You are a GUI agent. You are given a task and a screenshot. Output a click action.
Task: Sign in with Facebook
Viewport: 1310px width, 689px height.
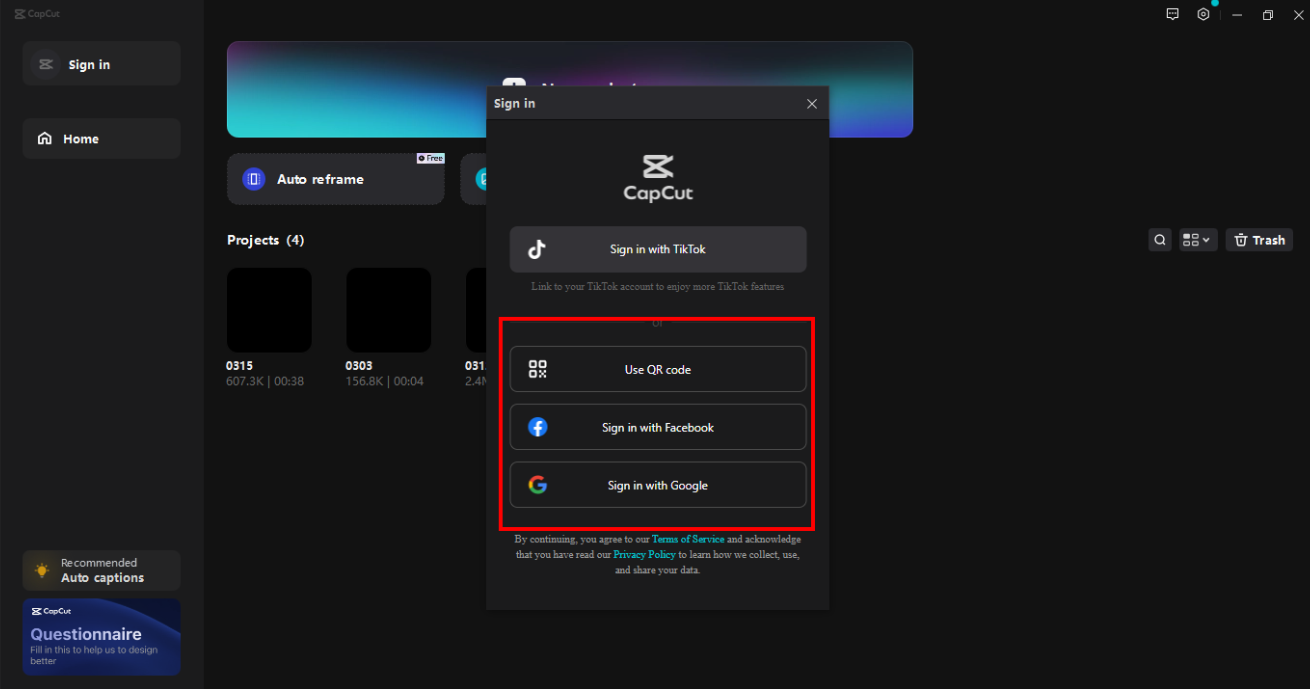(658, 427)
